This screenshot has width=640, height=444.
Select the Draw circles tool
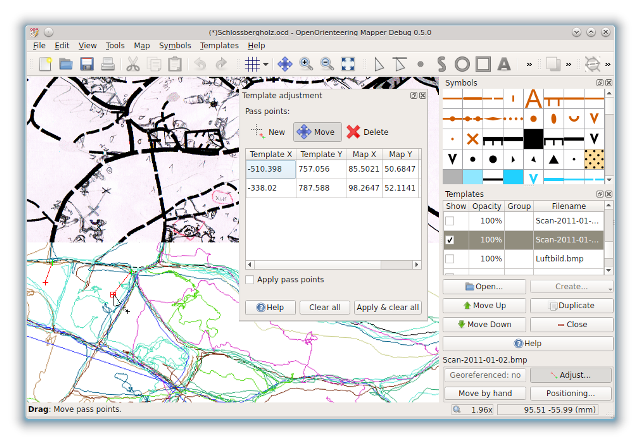click(462, 64)
